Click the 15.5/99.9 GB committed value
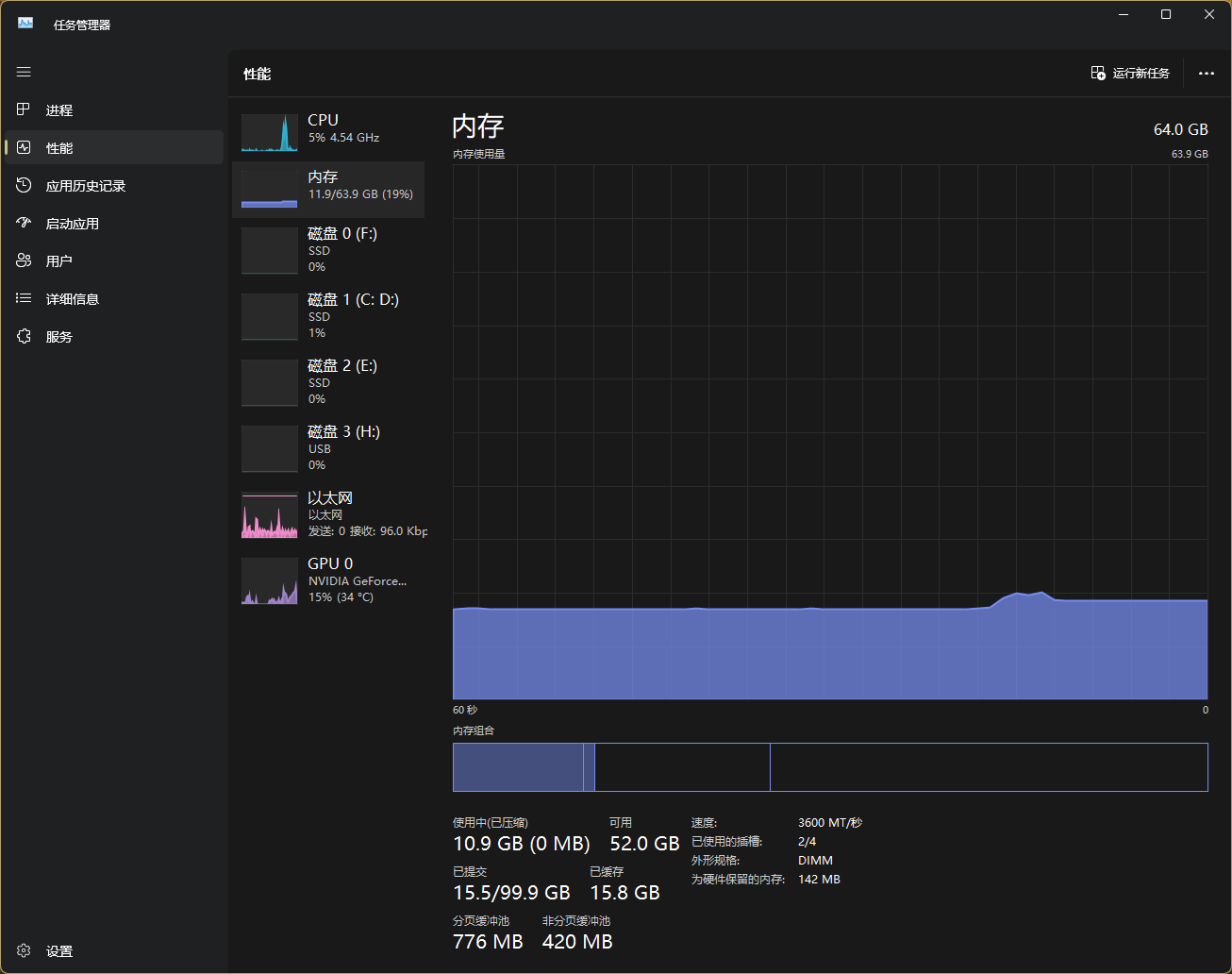The image size is (1232, 974). (511, 893)
